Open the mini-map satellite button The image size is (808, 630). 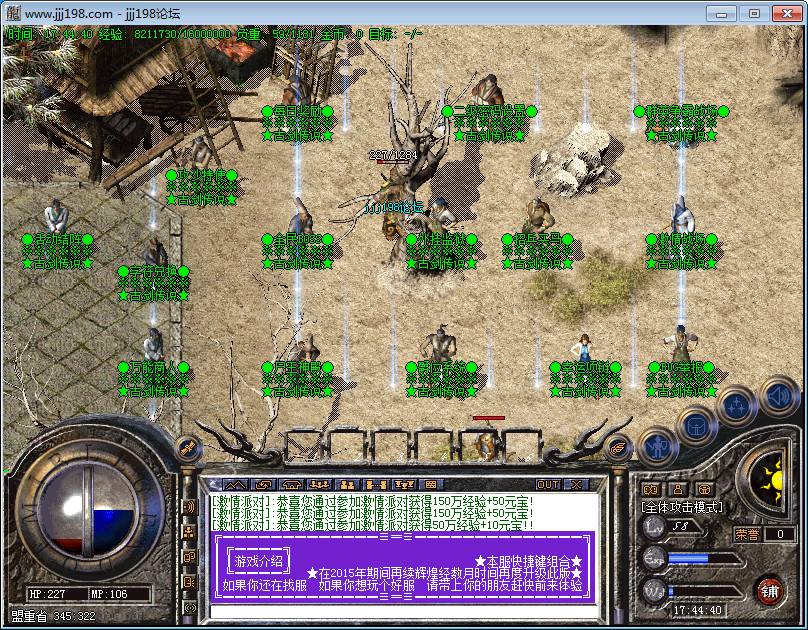(x=188, y=447)
